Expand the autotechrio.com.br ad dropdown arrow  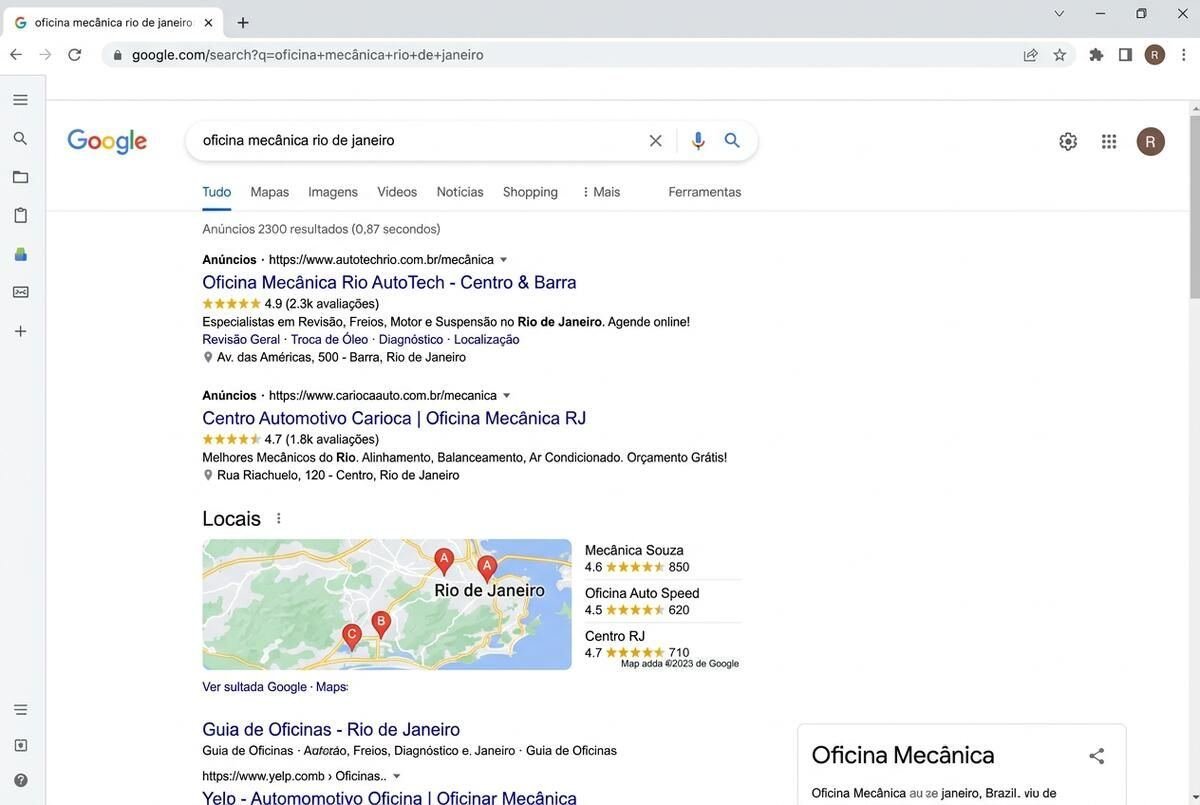pos(504,260)
